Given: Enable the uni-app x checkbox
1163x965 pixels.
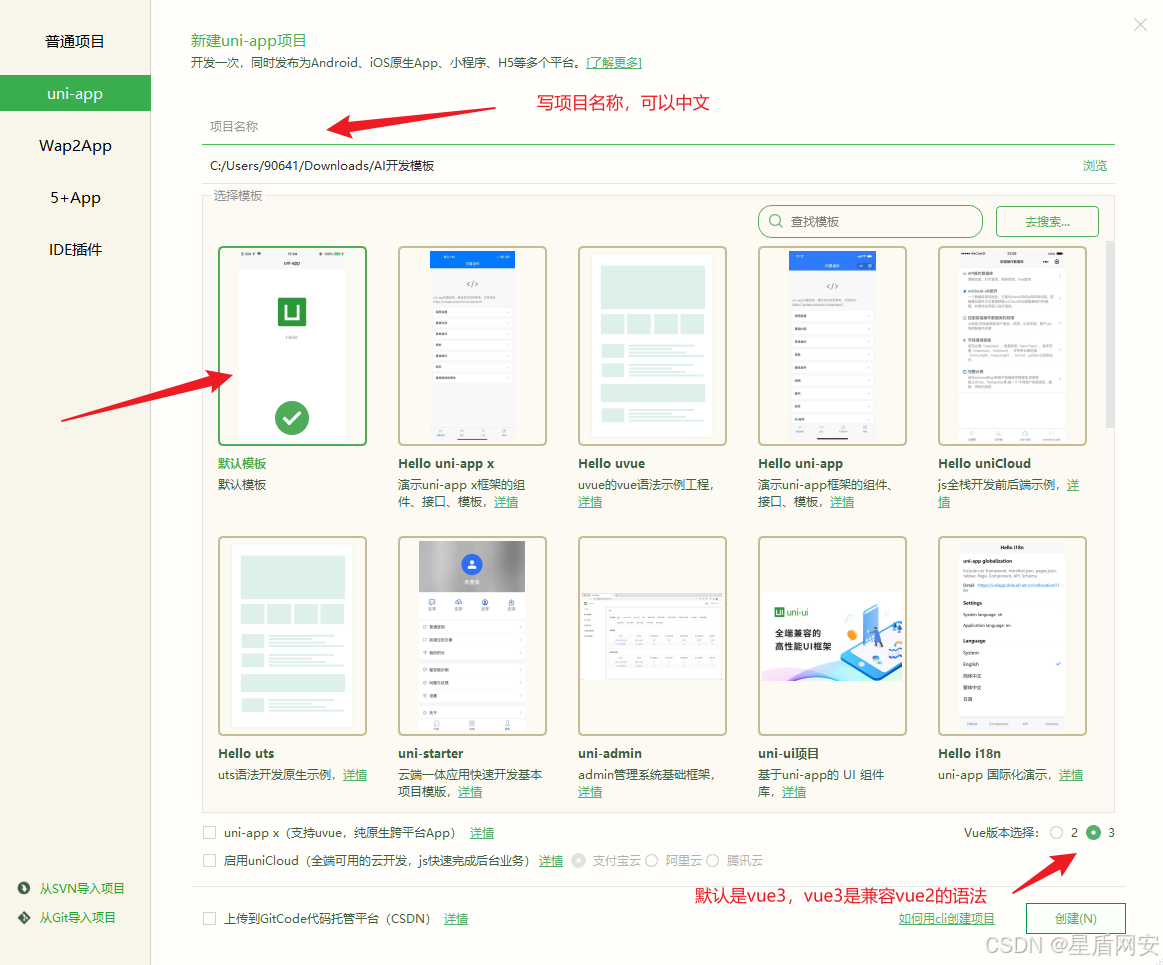Looking at the screenshot, I should tap(209, 832).
